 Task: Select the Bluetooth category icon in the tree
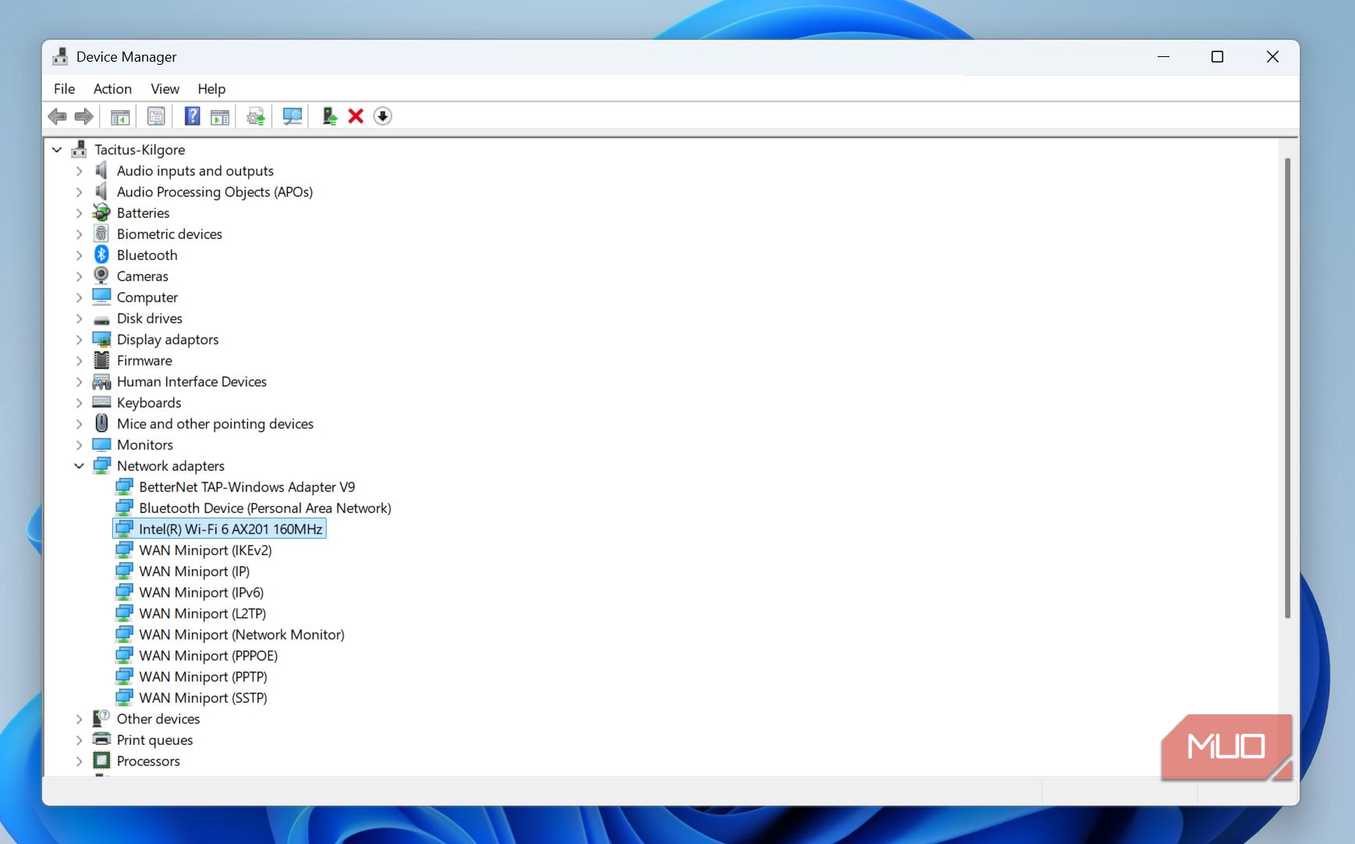tap(101, 255)
